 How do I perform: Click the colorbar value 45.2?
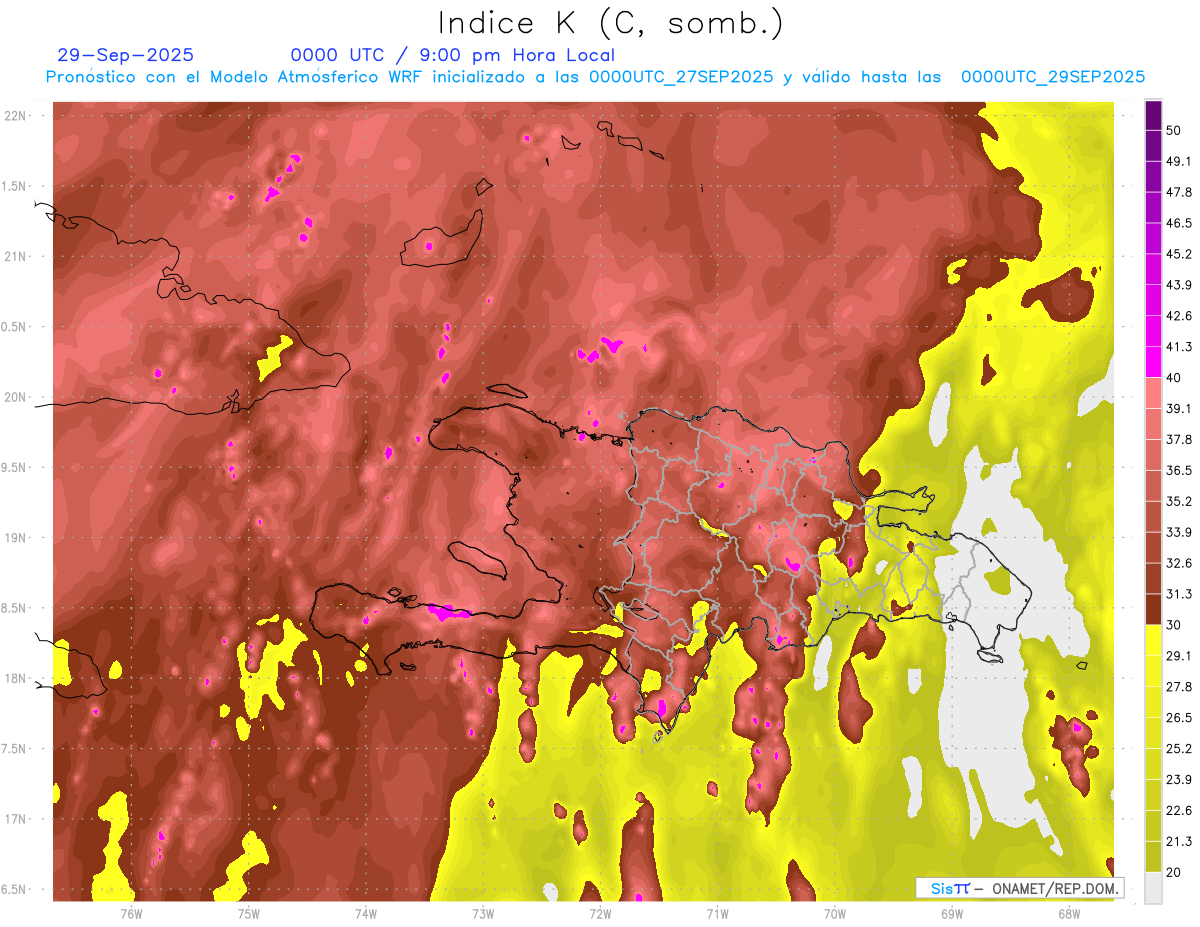(x=1179, y=254)
